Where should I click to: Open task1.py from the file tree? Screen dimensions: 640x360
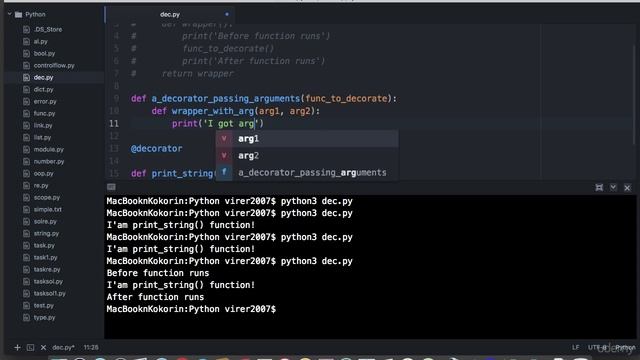click(45, 258)
